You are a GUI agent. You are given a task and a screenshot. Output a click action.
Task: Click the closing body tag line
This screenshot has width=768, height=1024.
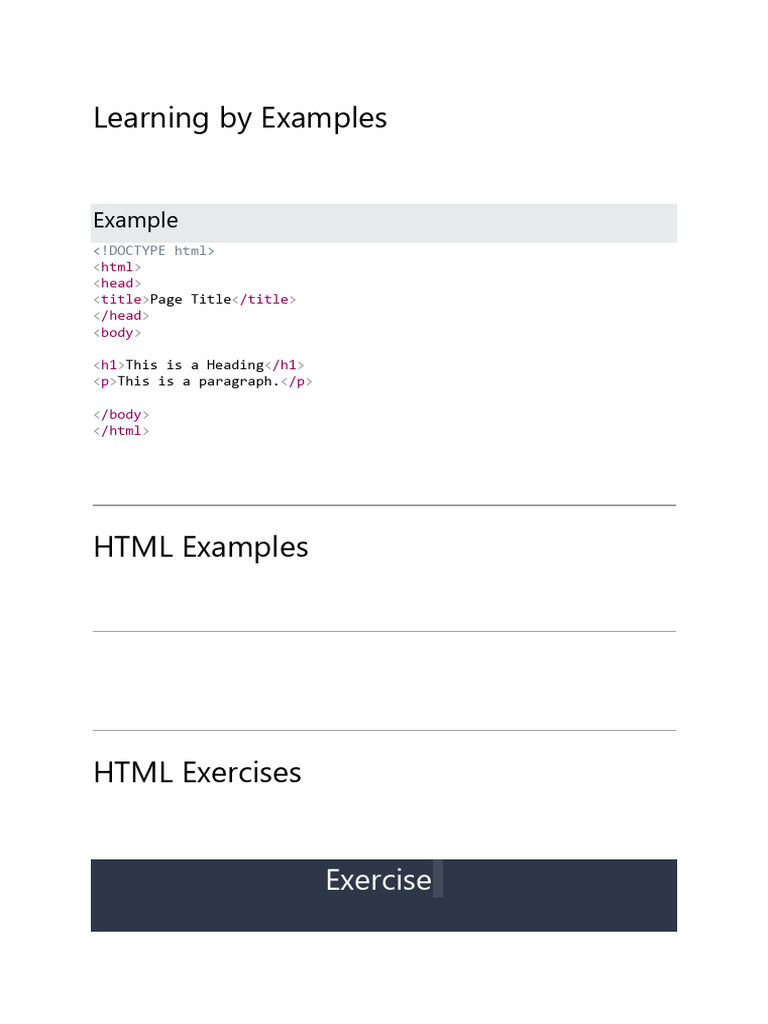121,414
